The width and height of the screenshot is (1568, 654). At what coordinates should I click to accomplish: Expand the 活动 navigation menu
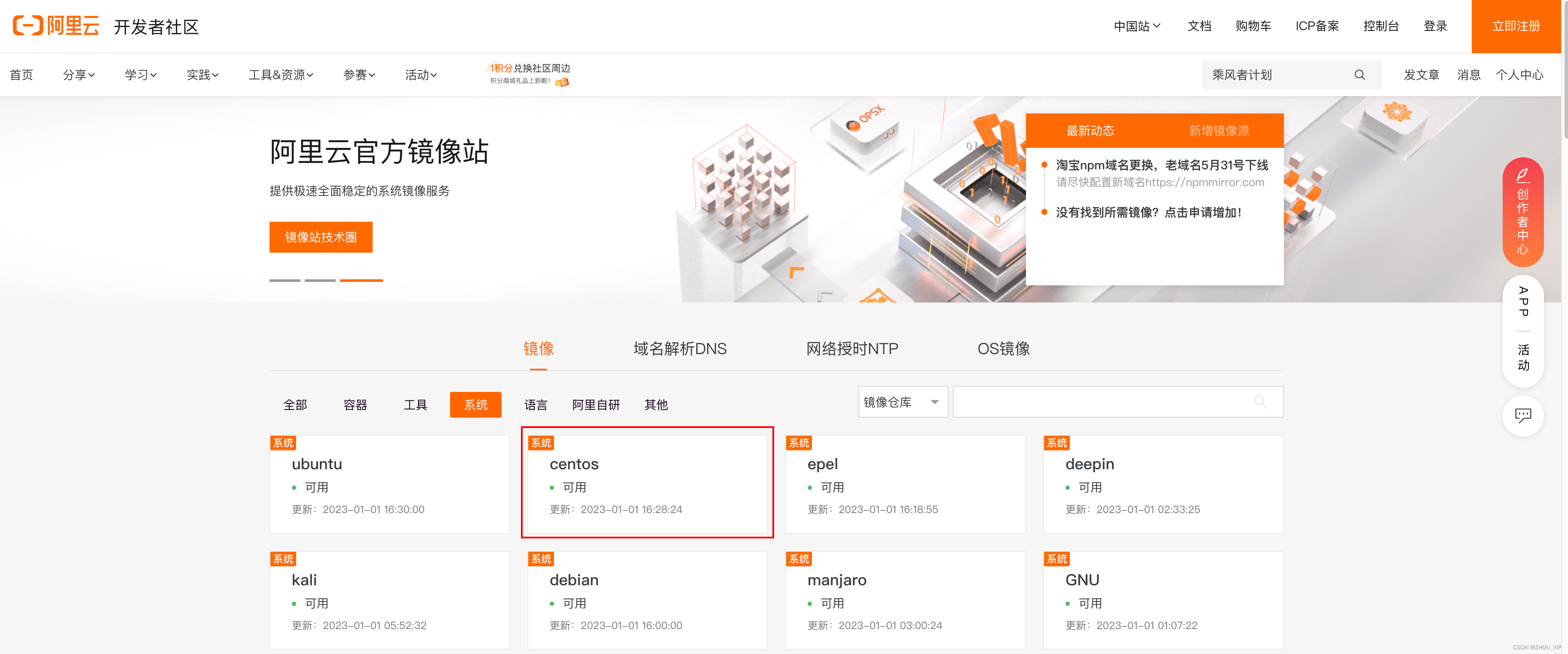pyautogui.click(x=421, y=75)
